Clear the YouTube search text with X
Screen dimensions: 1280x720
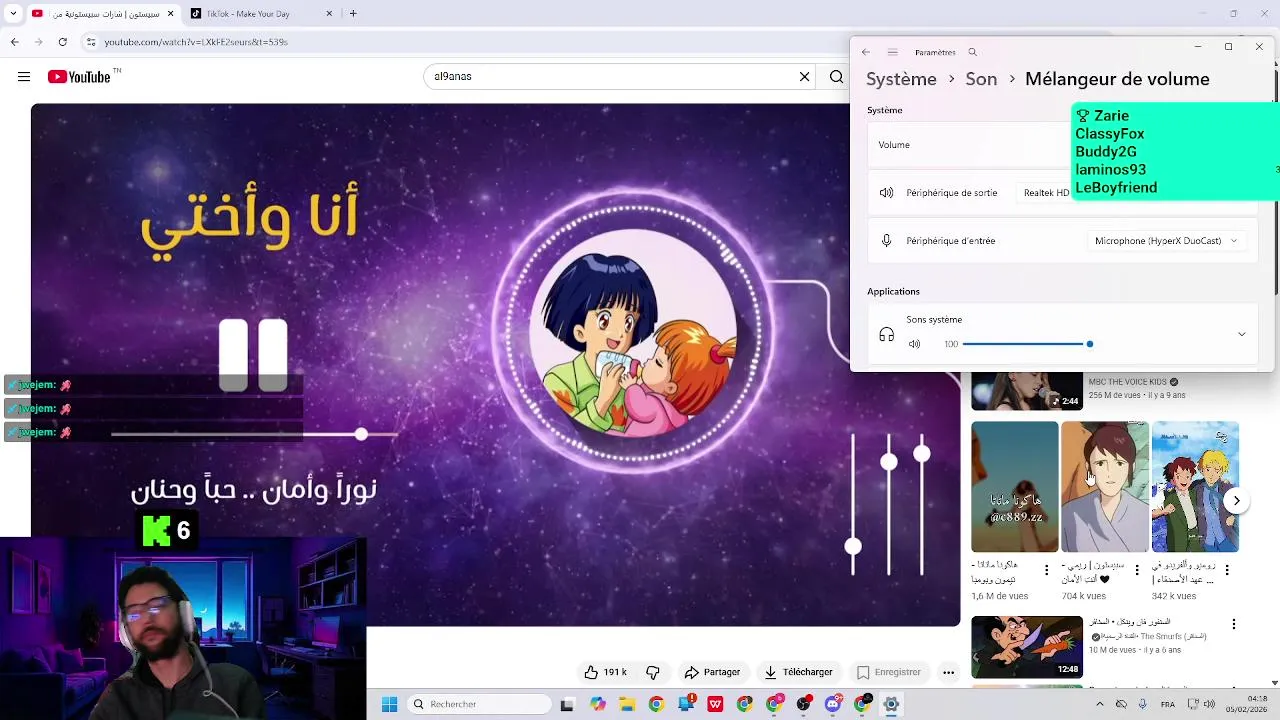804,76
